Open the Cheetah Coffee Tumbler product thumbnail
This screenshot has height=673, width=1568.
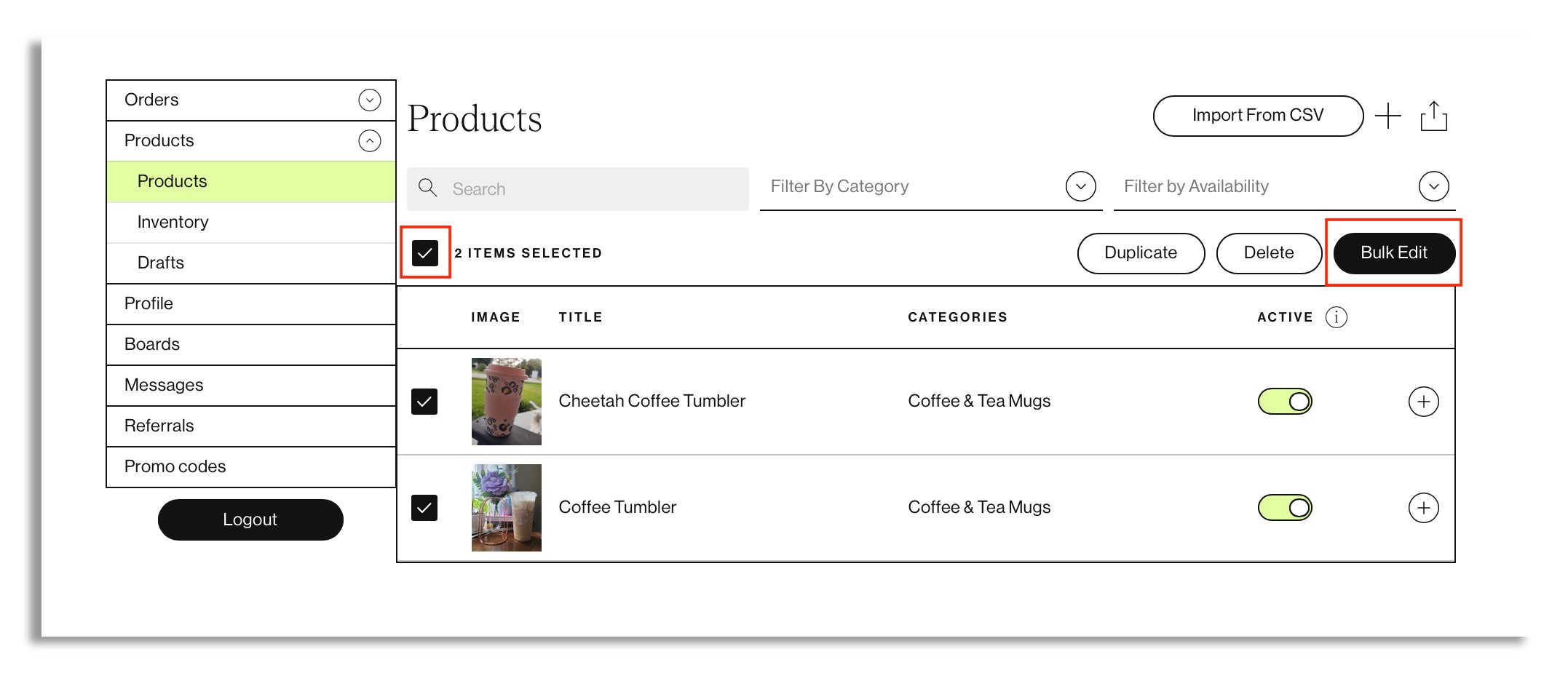pyautogui.click(x=507, y=402)
